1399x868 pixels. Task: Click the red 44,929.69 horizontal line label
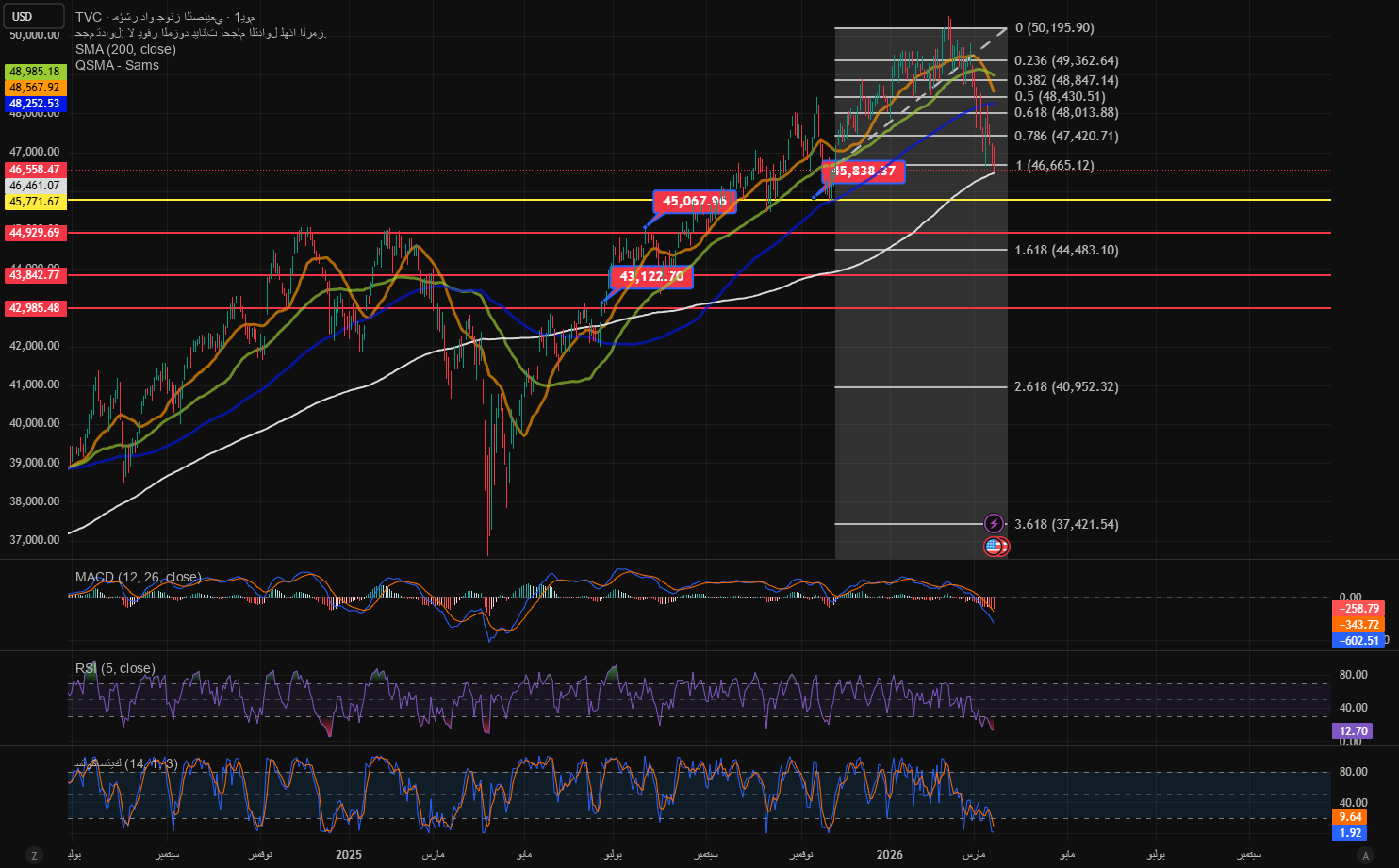click(x=35, y=233)
